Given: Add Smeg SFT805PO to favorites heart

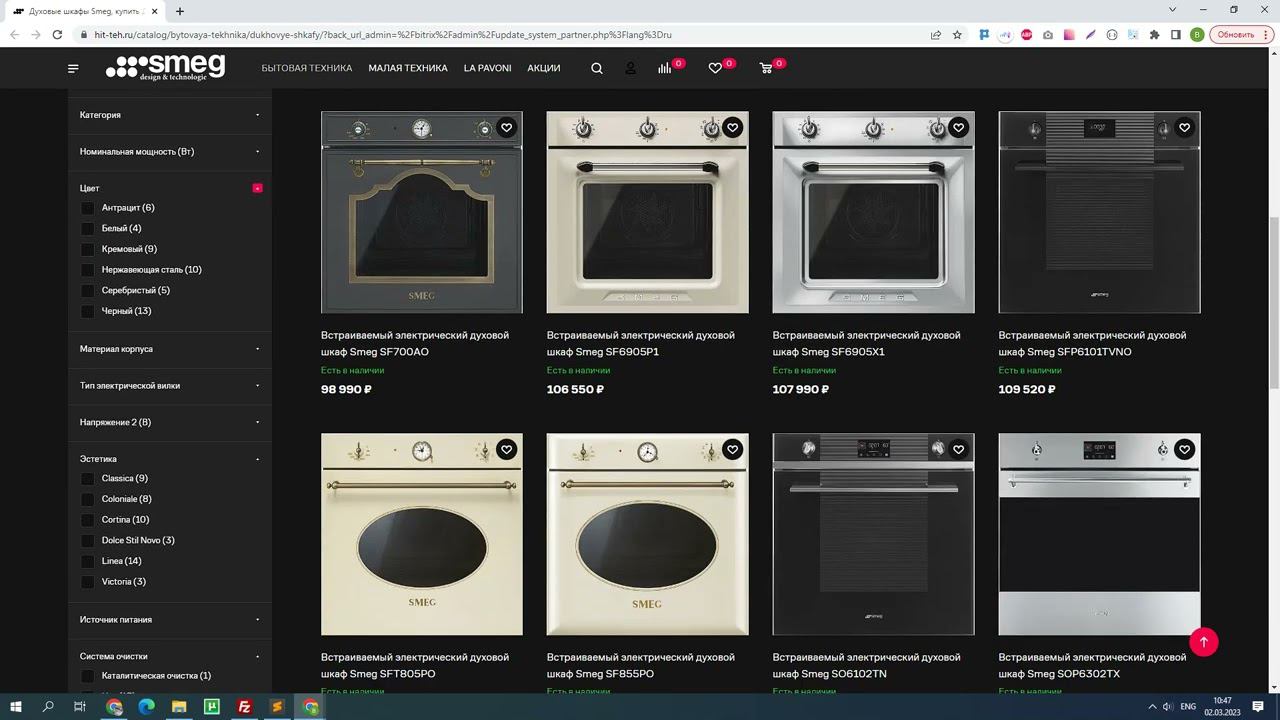Looking at the screenshot, I should click(507, 450).
